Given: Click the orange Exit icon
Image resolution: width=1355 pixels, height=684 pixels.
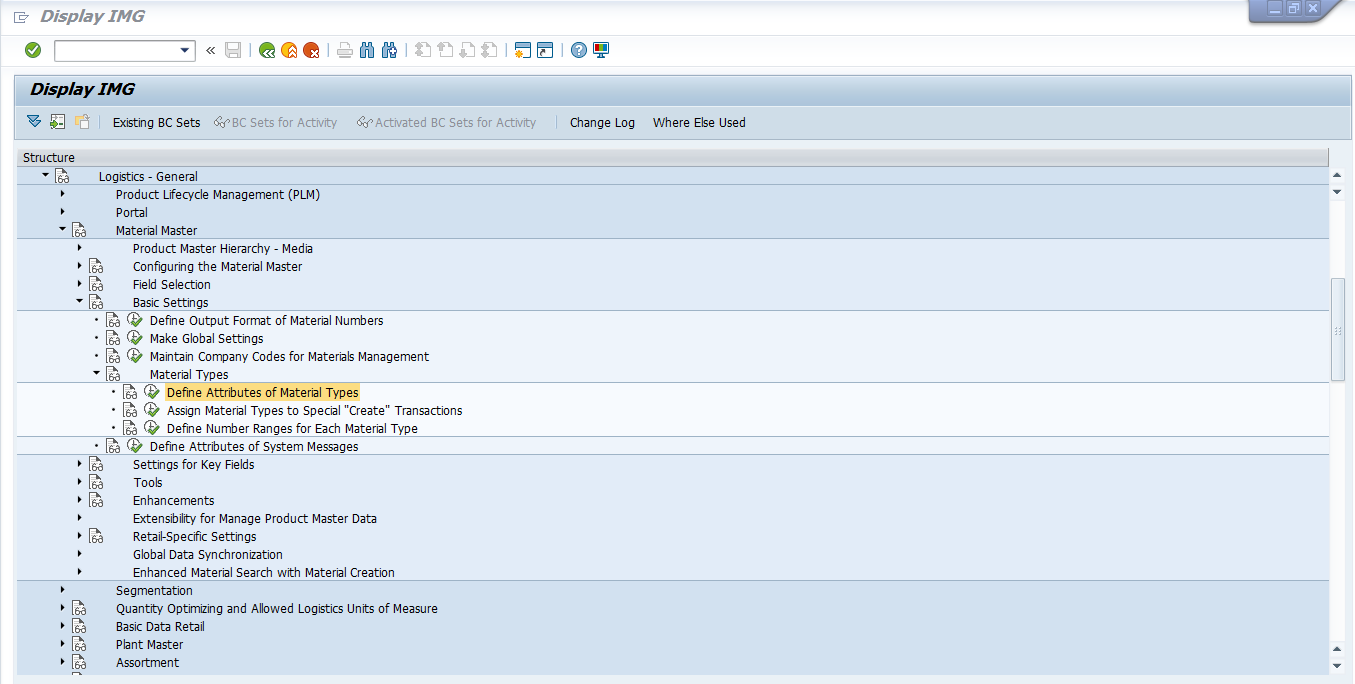Looking at the screenshot, I should pyautogui.click(x=289, y=50).
